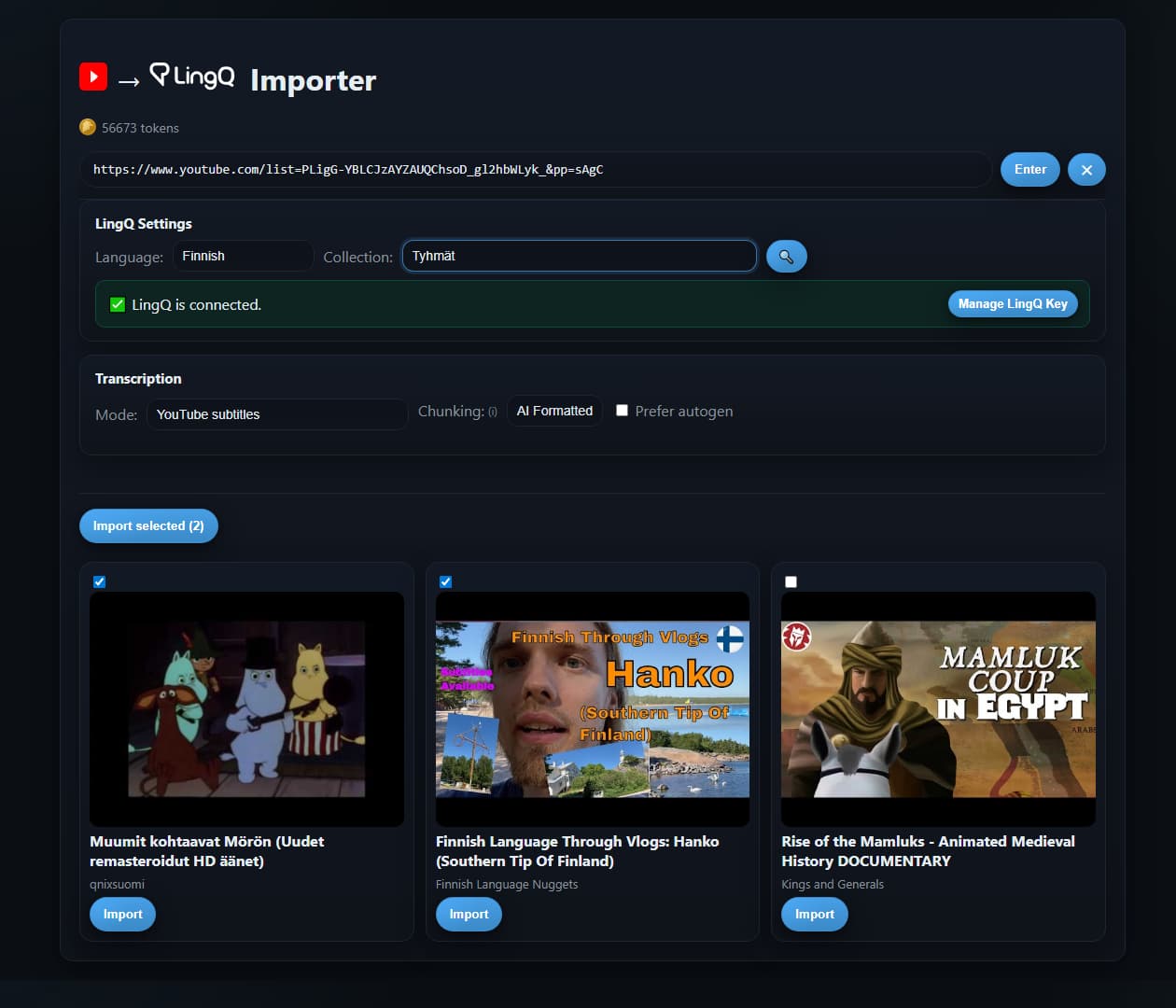This screenshot has width=1176, height=1008.
Task: Click the red YouTube logo icon
Action: [93, 77]
